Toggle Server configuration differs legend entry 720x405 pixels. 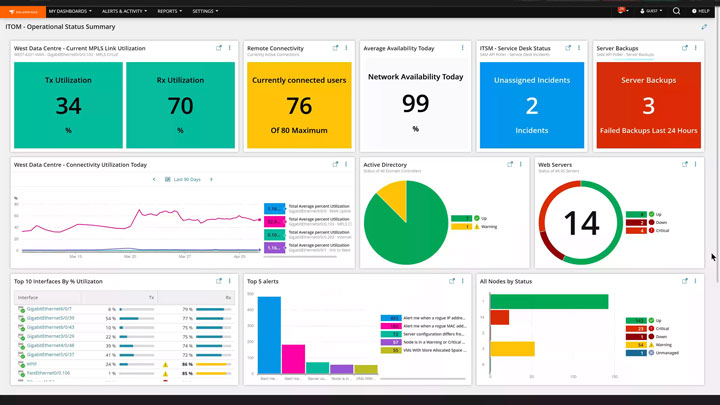[x=423, y=334]
